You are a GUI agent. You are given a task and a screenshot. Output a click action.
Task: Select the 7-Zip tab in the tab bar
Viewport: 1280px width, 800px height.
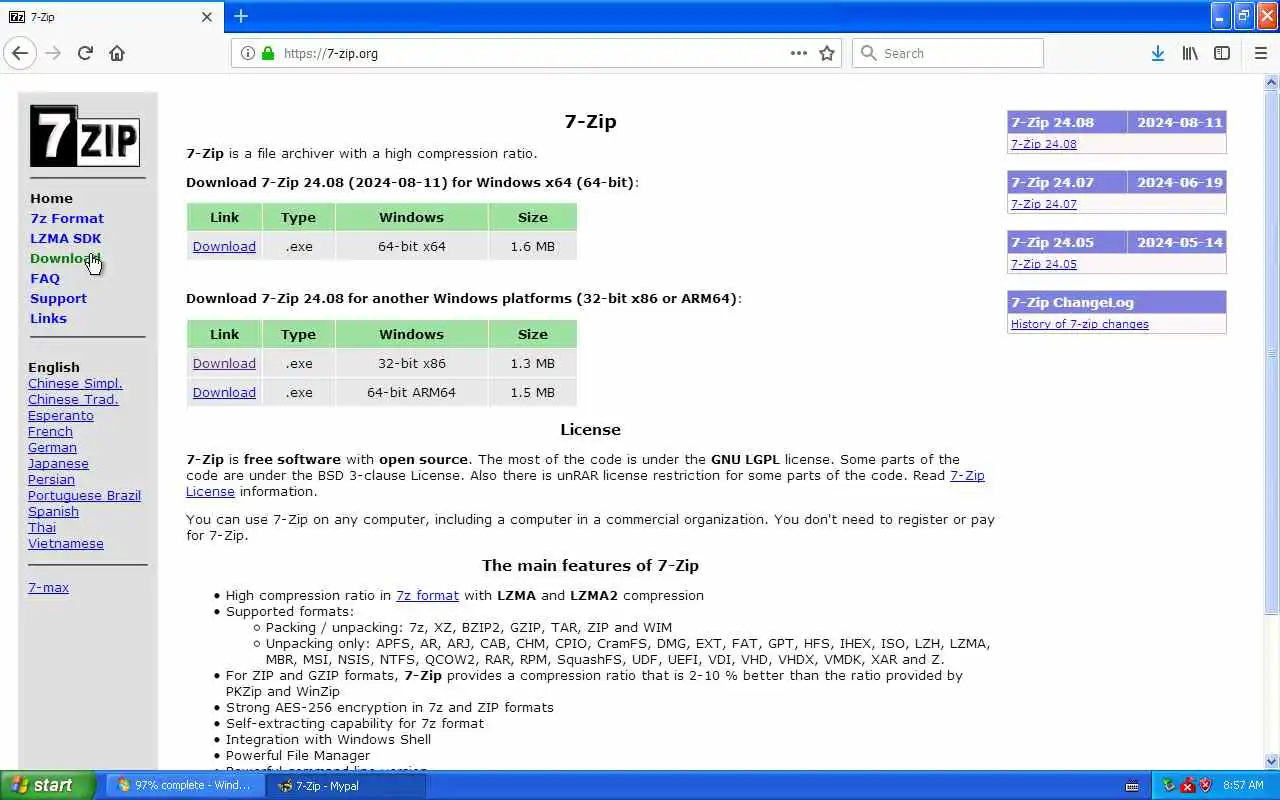point(110,17)
